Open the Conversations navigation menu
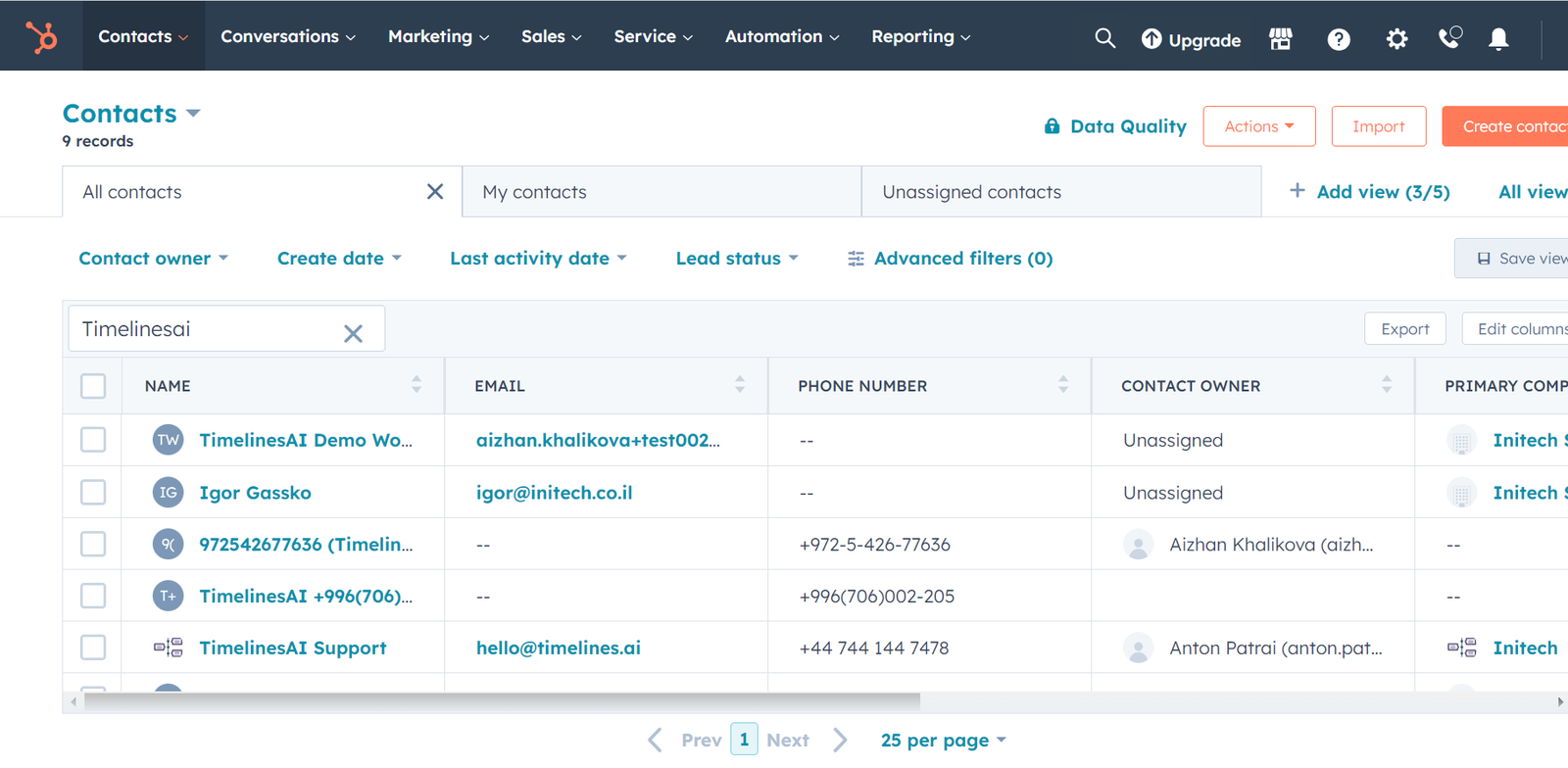 coord(288,36)
